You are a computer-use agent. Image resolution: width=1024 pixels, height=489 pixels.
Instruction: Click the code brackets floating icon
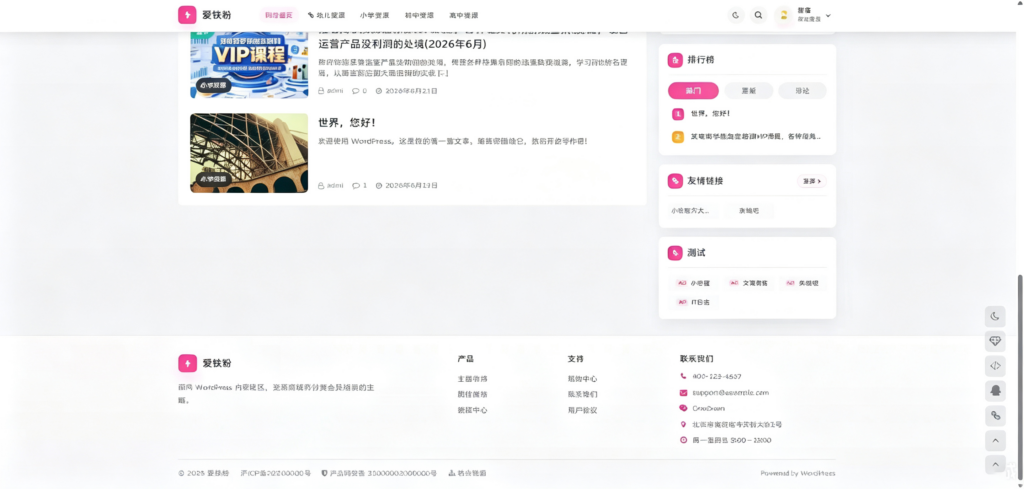tap(995, 366)
